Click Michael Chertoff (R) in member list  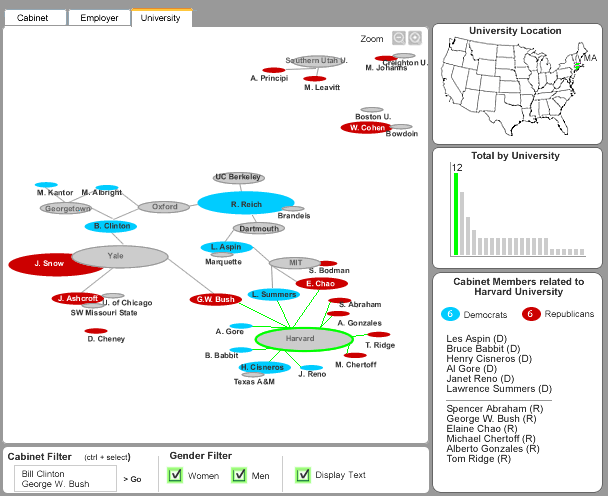[x=491, y=439]
